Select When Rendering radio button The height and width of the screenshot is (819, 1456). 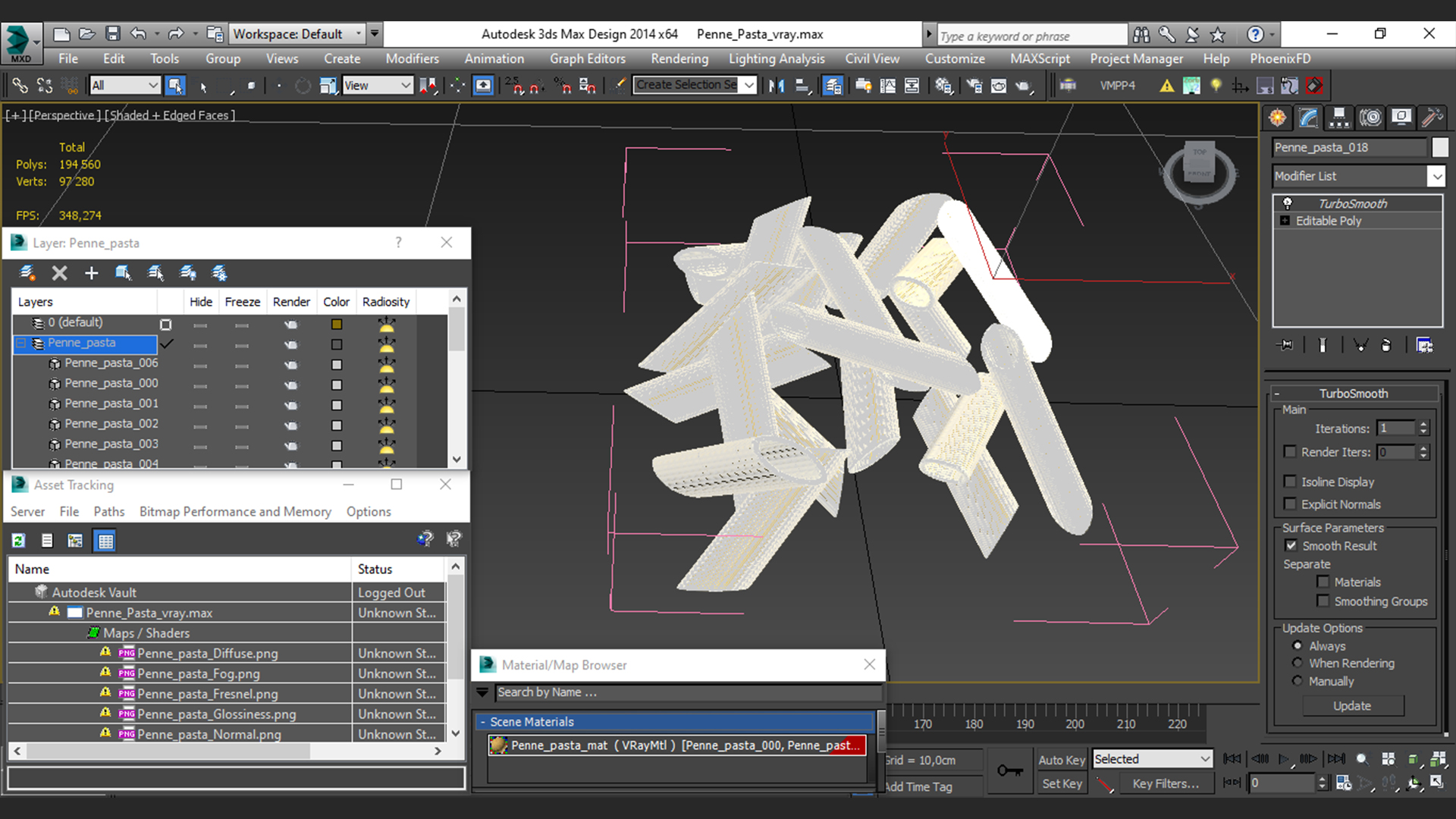pyautogui.click(x=1298, y=664)
